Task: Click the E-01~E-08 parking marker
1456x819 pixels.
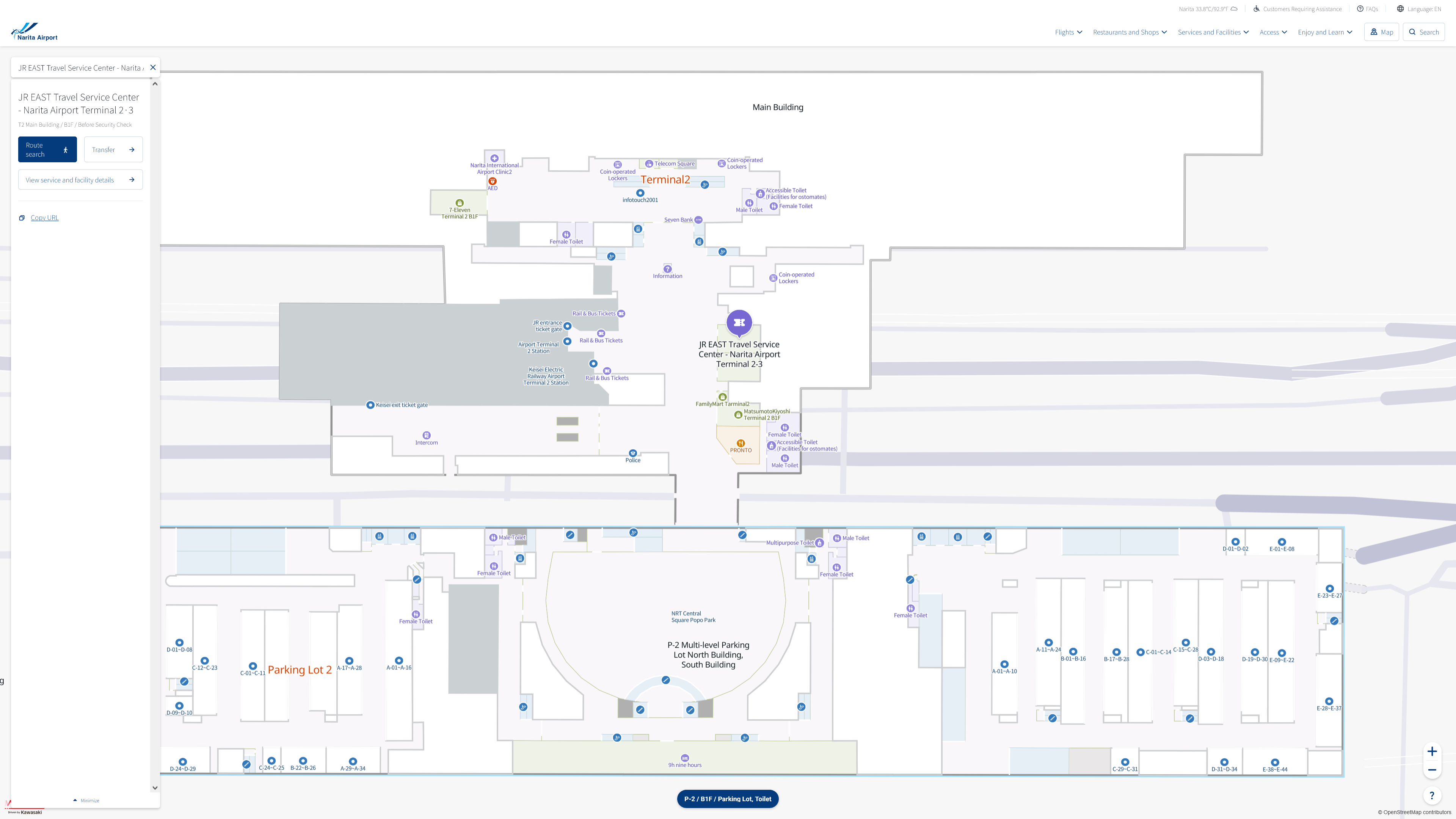Action: (x=1282, y=542)
